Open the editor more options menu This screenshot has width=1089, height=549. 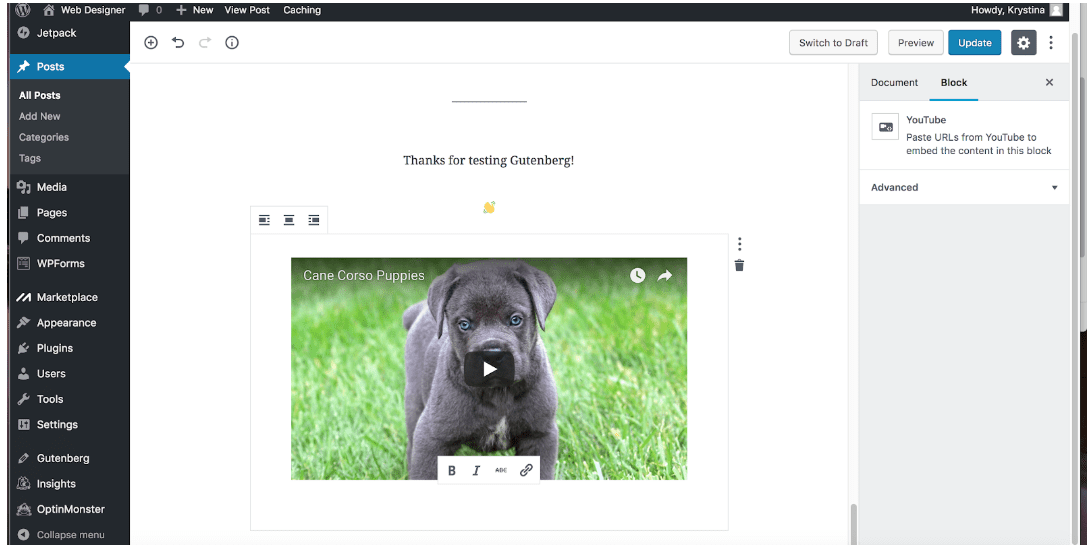point(1051,42)
